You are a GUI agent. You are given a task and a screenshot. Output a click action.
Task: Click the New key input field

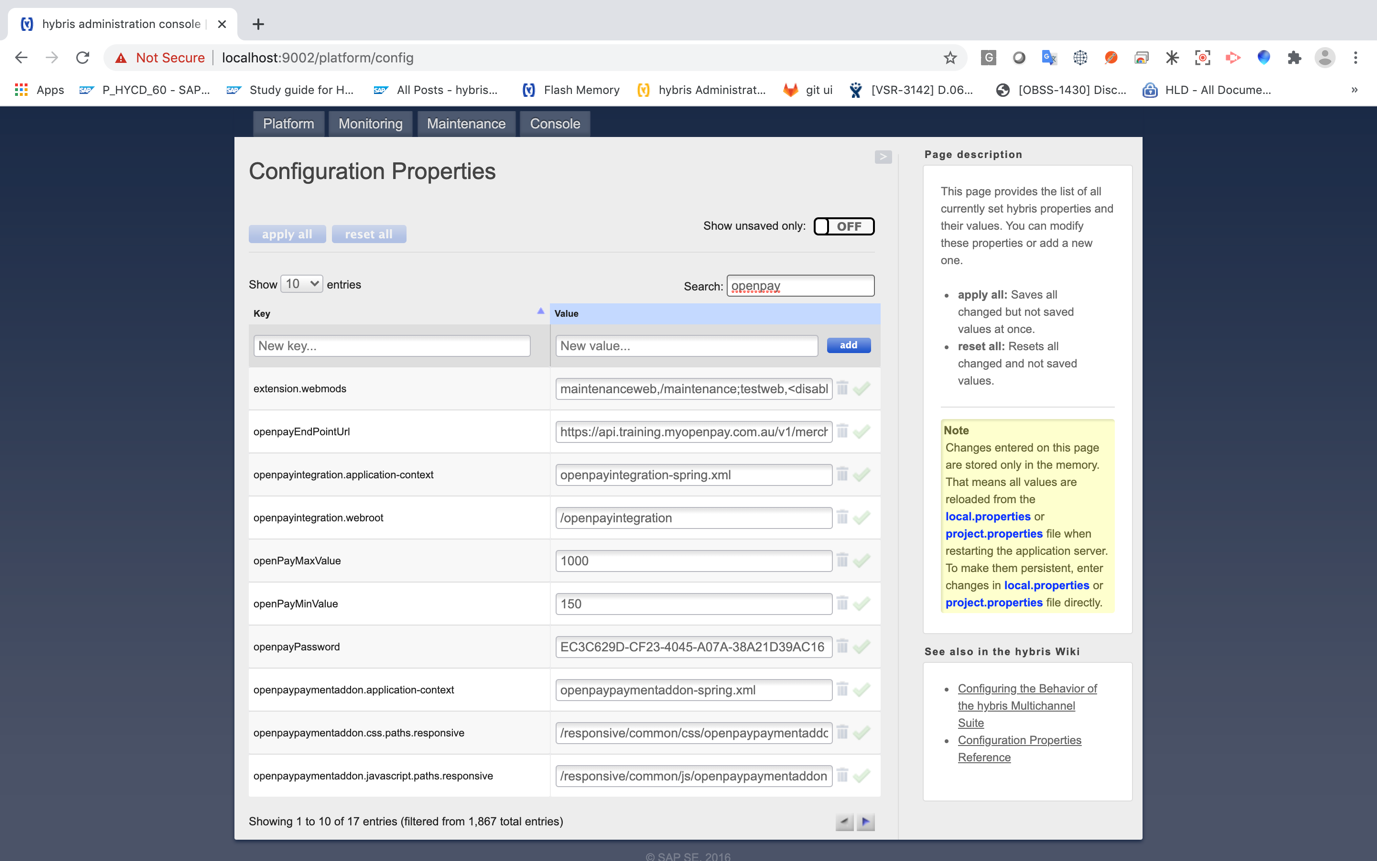392,346
